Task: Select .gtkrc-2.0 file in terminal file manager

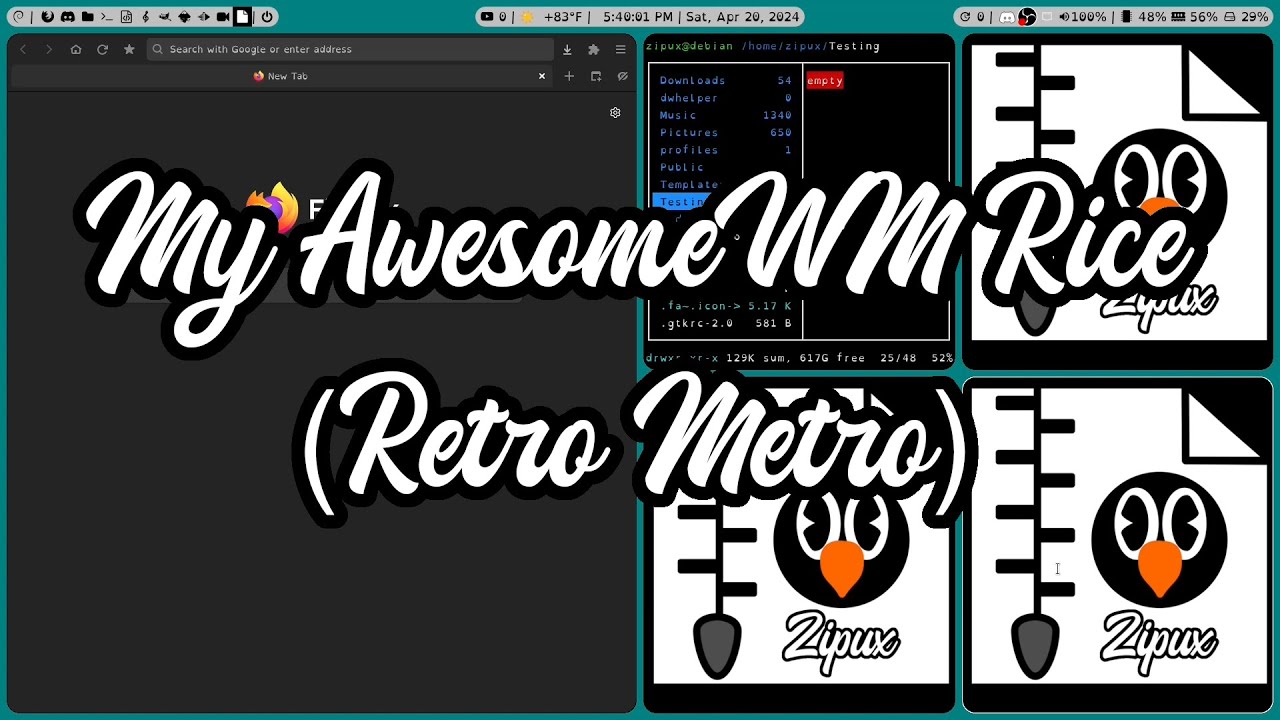Action: (x=725, y=323)
